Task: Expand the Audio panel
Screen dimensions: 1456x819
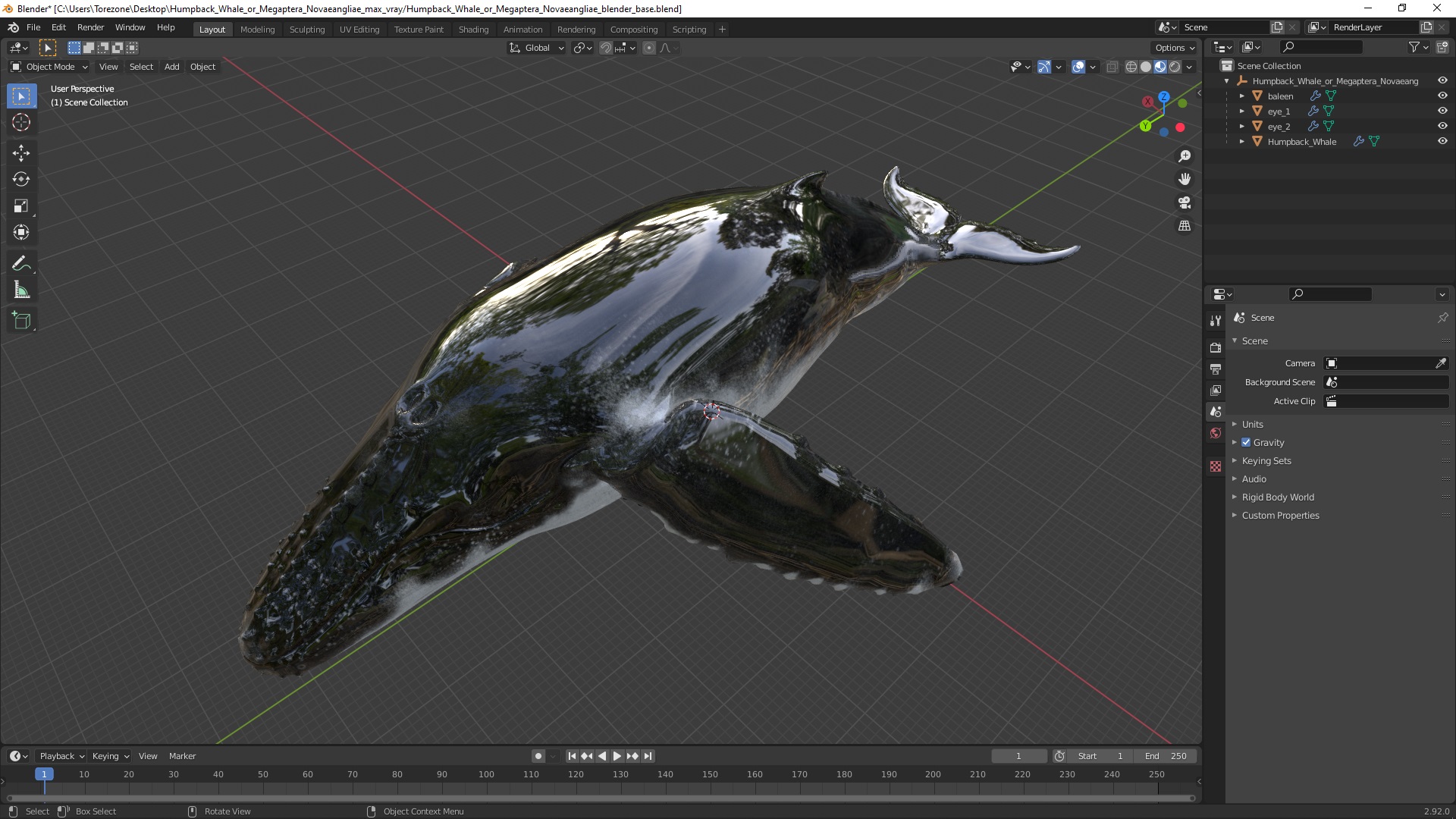Action: 1254,479
